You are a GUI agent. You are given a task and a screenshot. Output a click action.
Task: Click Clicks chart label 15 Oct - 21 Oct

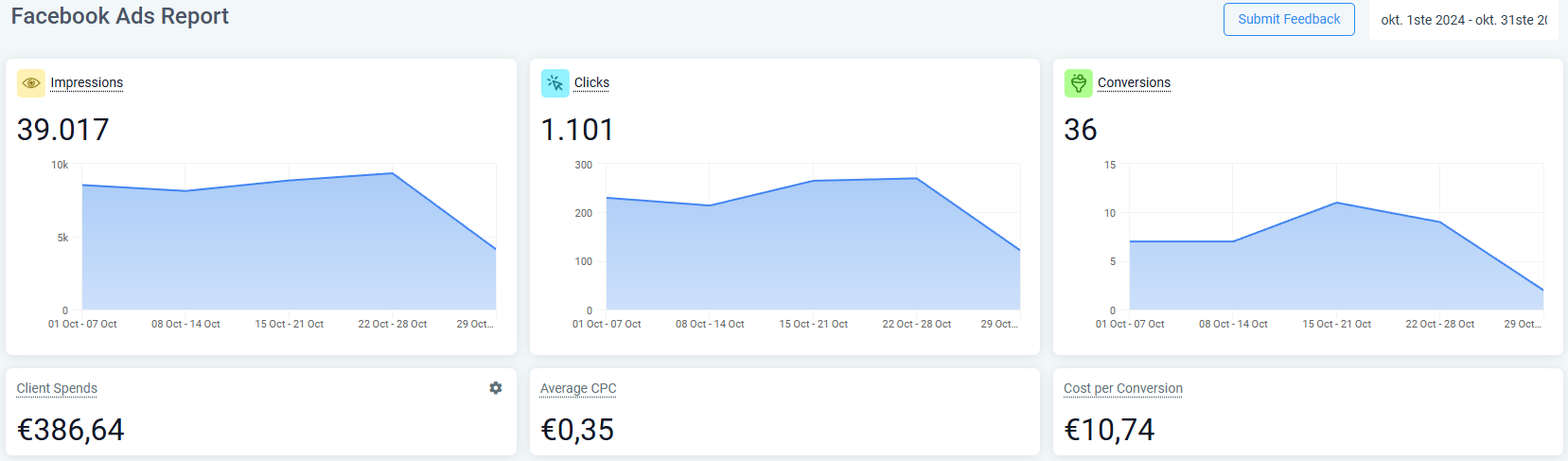pos(813,324)
